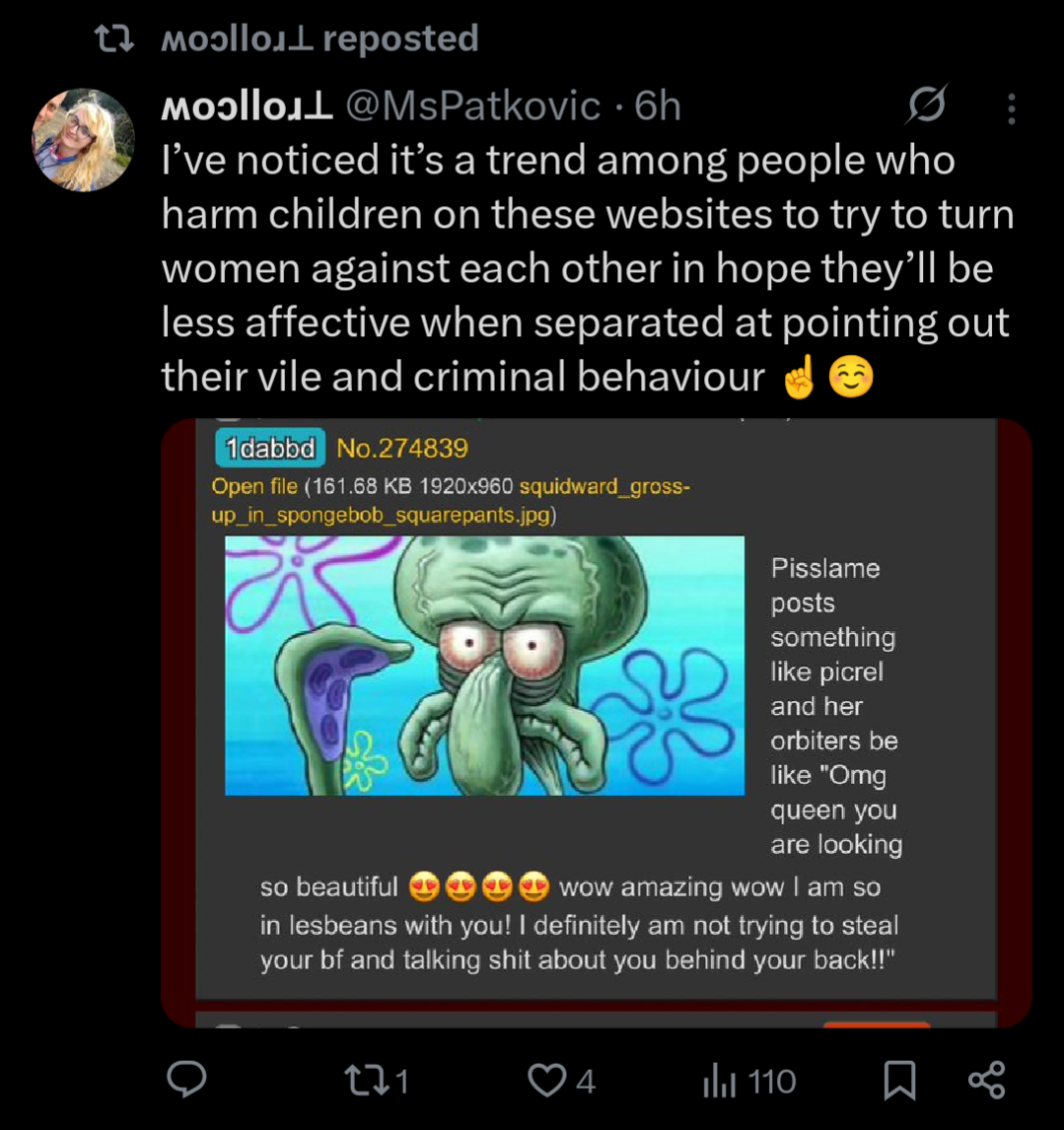
Task: Click the @MsPatkovic handle
Action: pyautogui.click(x=471, y=106)
